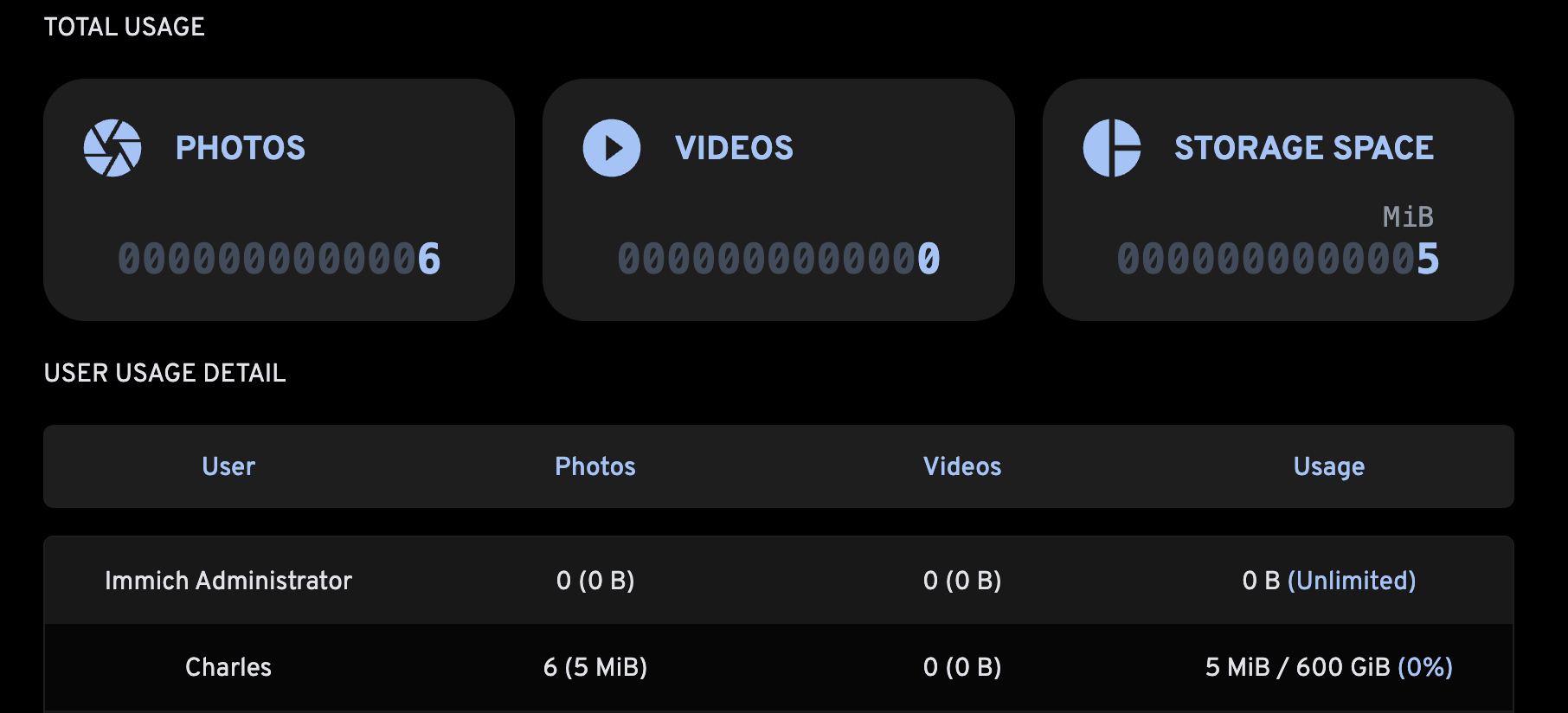1568x713 pixels.
Task: Click the STORAGE SPACE card title
Action: coord(1304,148)
